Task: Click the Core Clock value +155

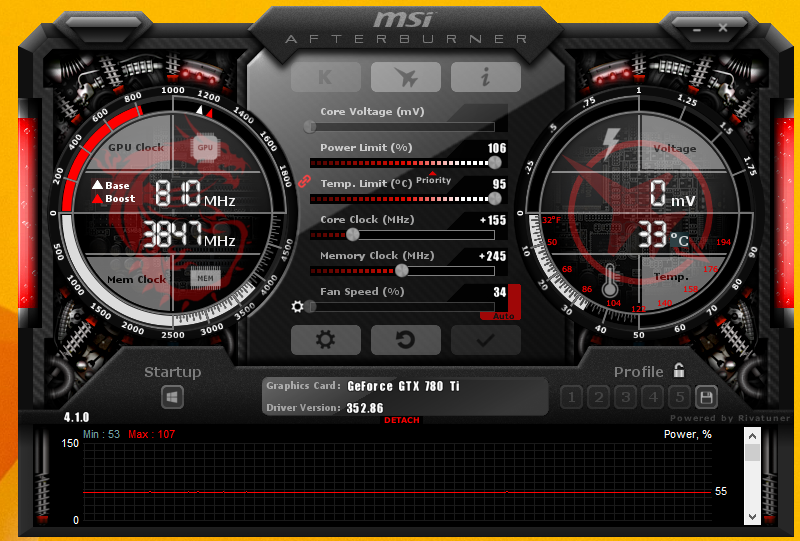Action: [493, 220]
